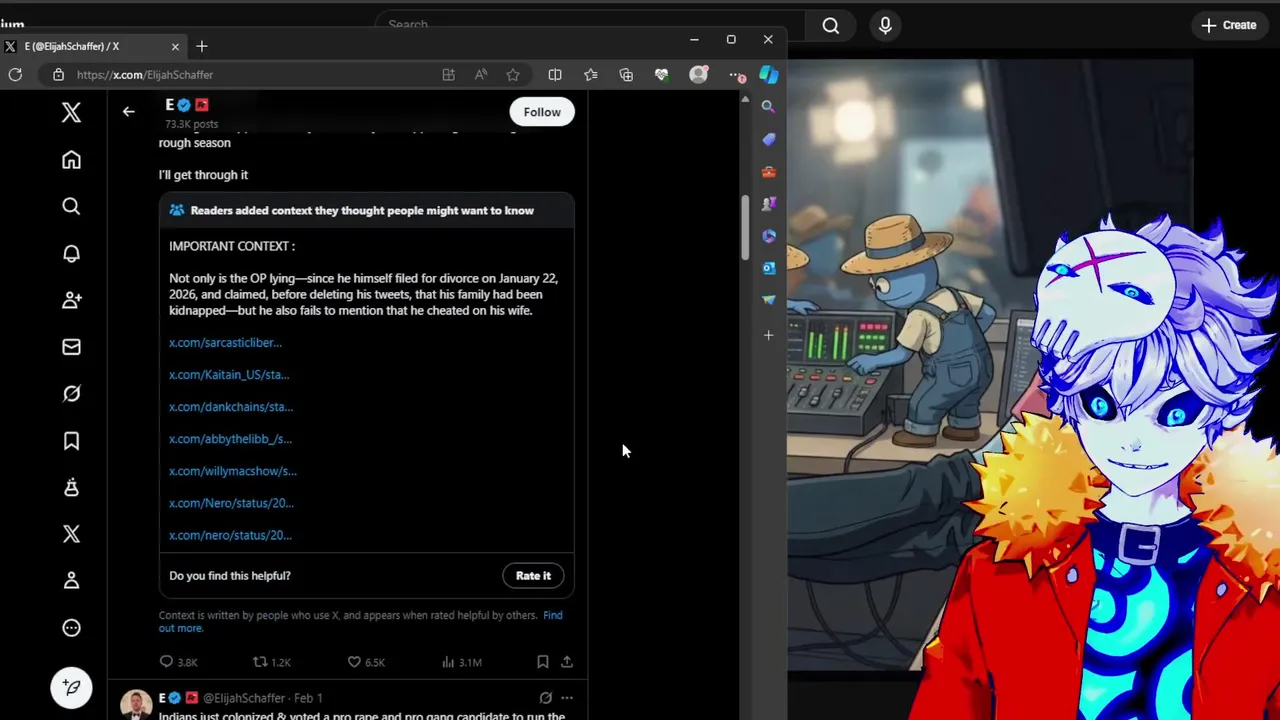Open browser profile avatar
This screenshot has width=1280, height=720.
pyautogui.click(x=698, y=75)
